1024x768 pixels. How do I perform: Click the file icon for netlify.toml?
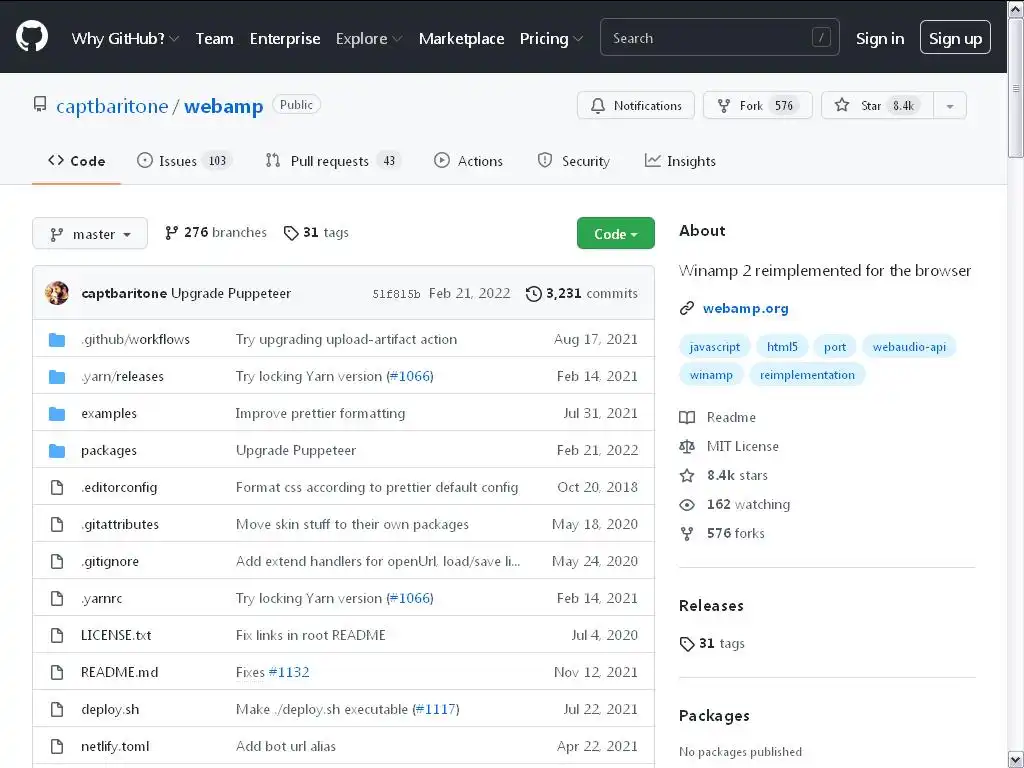pyautogui.click(x=57, y=746)
